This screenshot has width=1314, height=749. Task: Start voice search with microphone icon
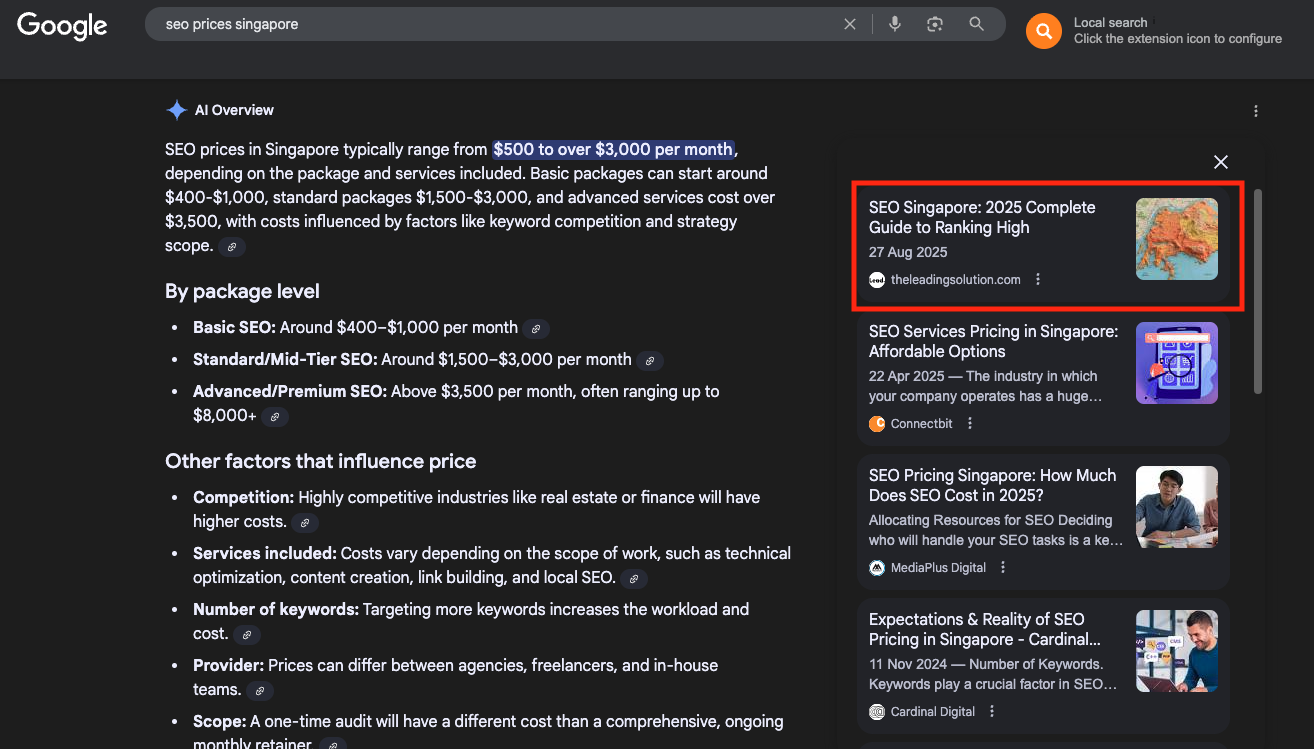pyautogui.click(x=895, y=24)
